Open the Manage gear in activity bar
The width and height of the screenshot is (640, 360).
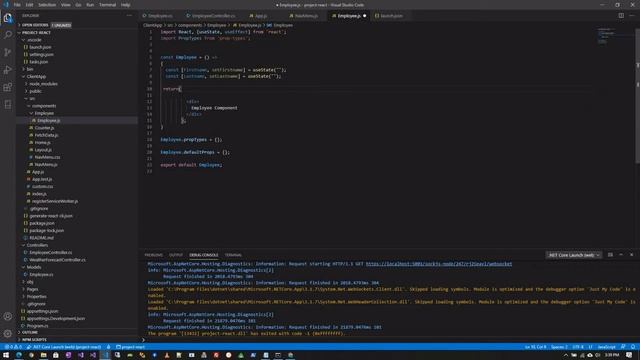[8, 333]
